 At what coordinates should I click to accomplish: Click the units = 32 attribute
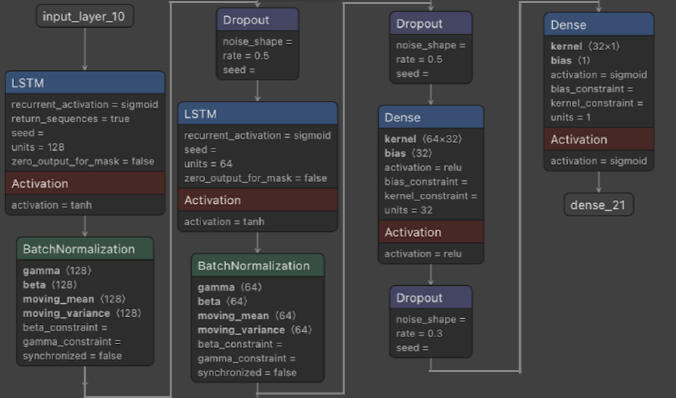[x=408, y=210]
